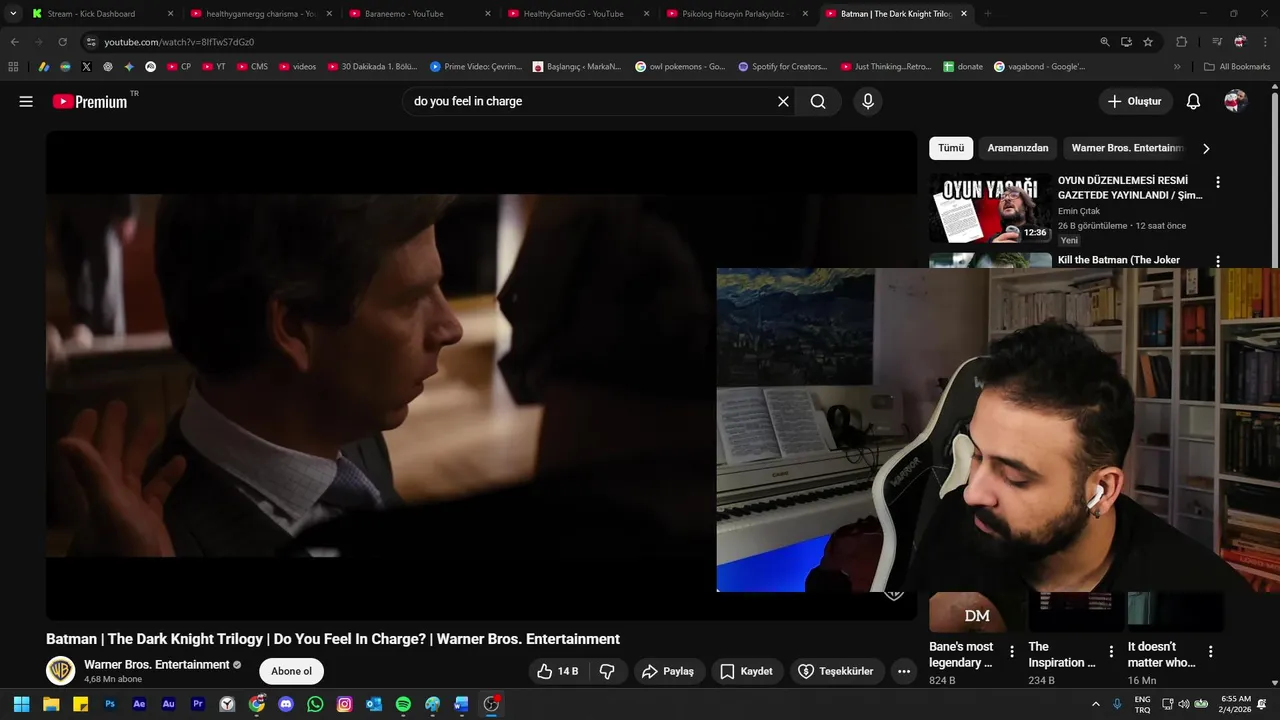Share video via Paylaş button
This screenshot has width=1280, height=720.
pyautogui.click(x=668, y=671)
